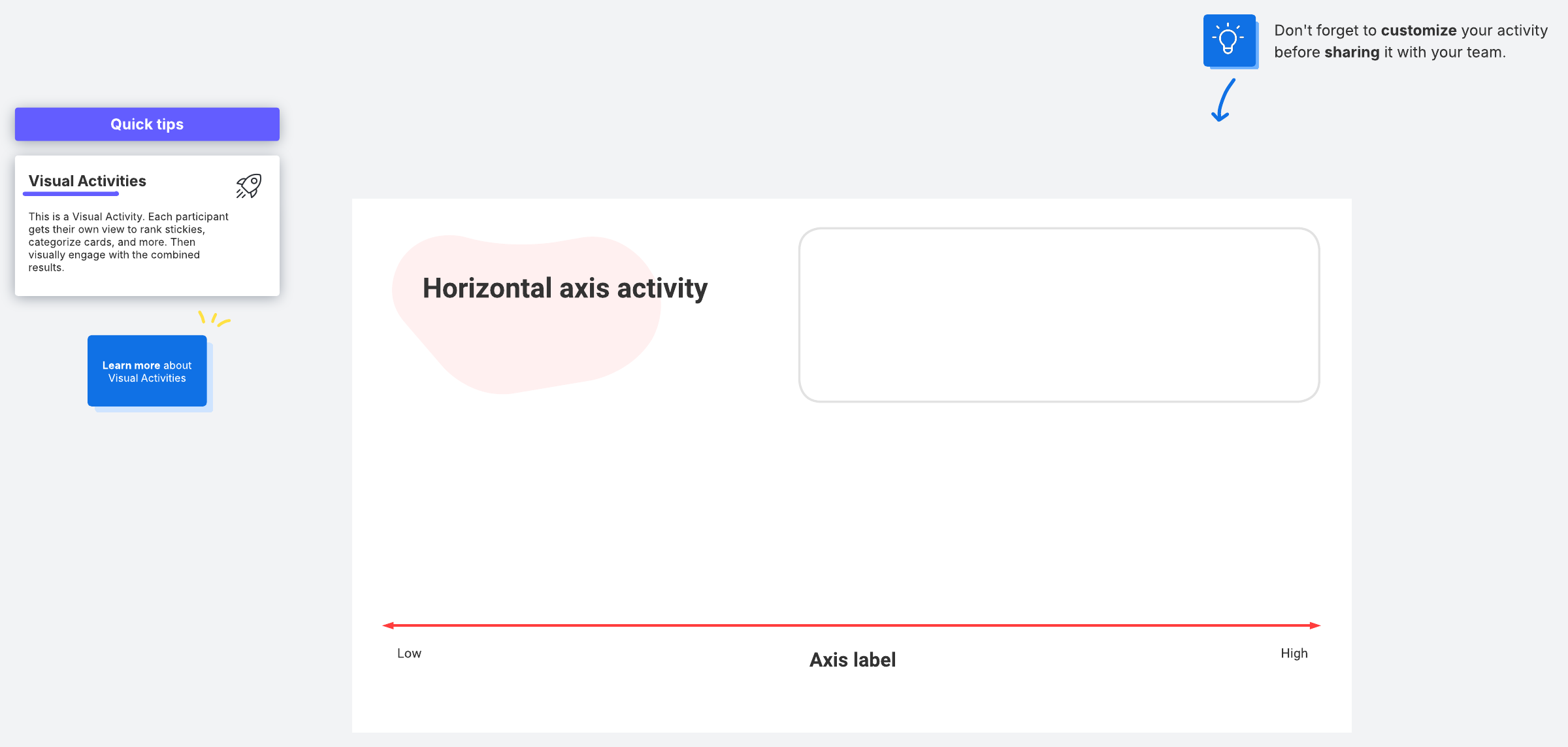Open Learn more about Visual Activities
This screenshot has width=1568, height=747.
(147, 371)
